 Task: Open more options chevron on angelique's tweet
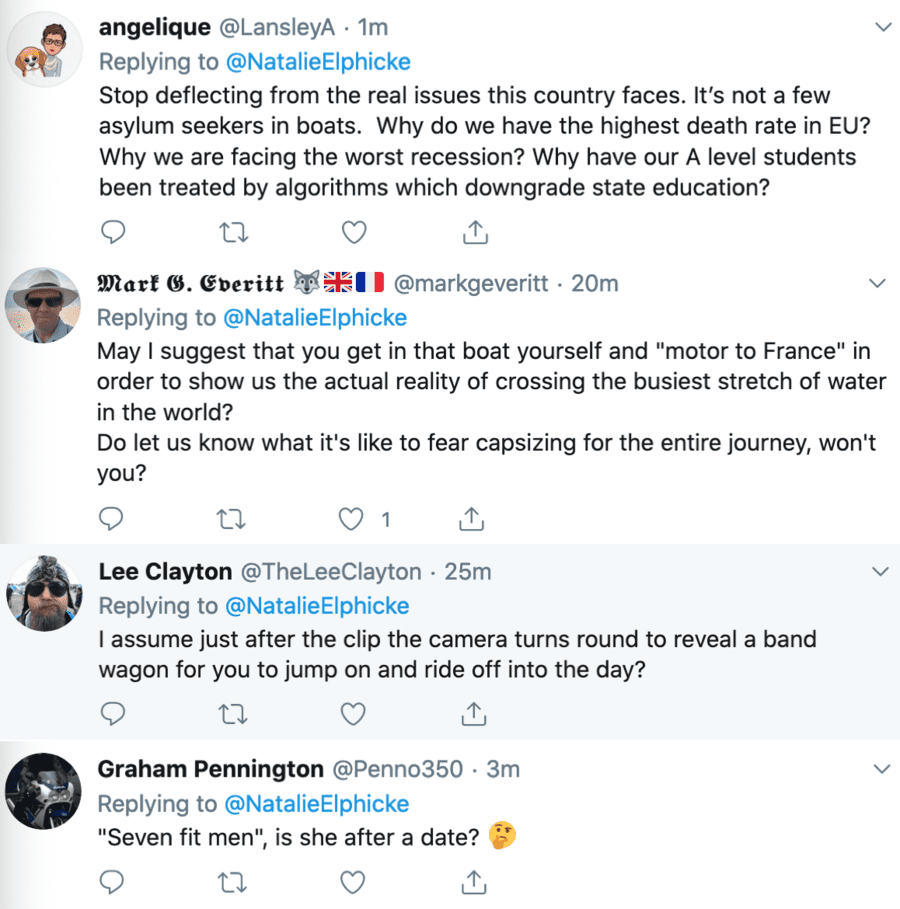(x=882, y=27)
